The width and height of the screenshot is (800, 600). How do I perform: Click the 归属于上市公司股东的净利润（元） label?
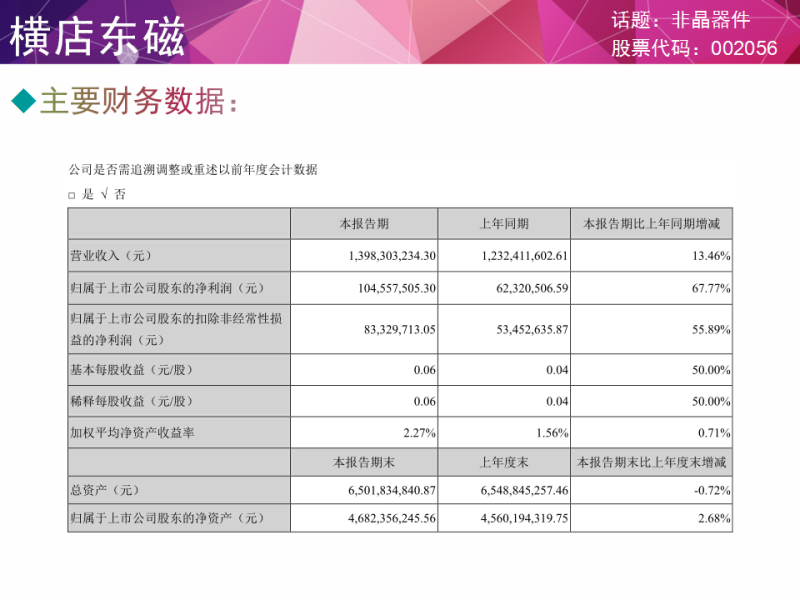click(168, 288)
